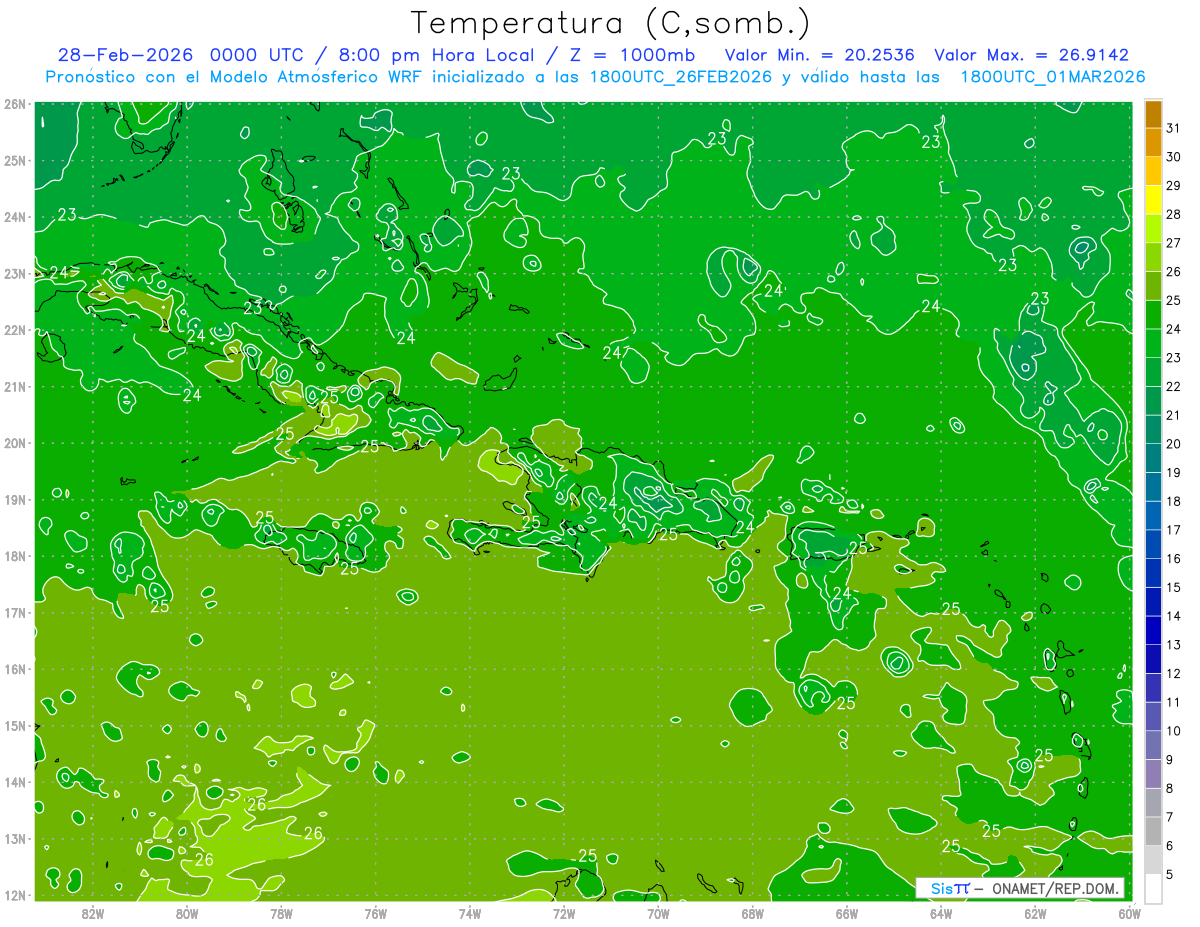Viewport: 1200px width, 927px height.
Task: Pick the legend band between 14 and 15
Action: pyautogui.click(x=1153, y=601)
